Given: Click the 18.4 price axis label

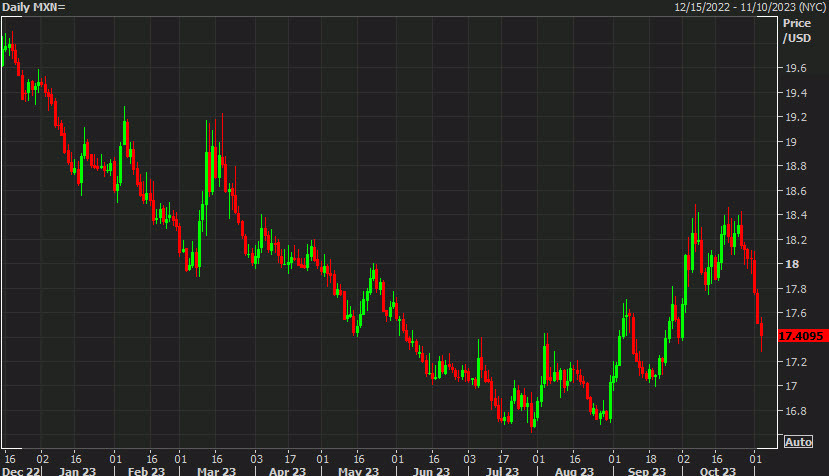Looking at the screenshot, I should pos(796,215).
